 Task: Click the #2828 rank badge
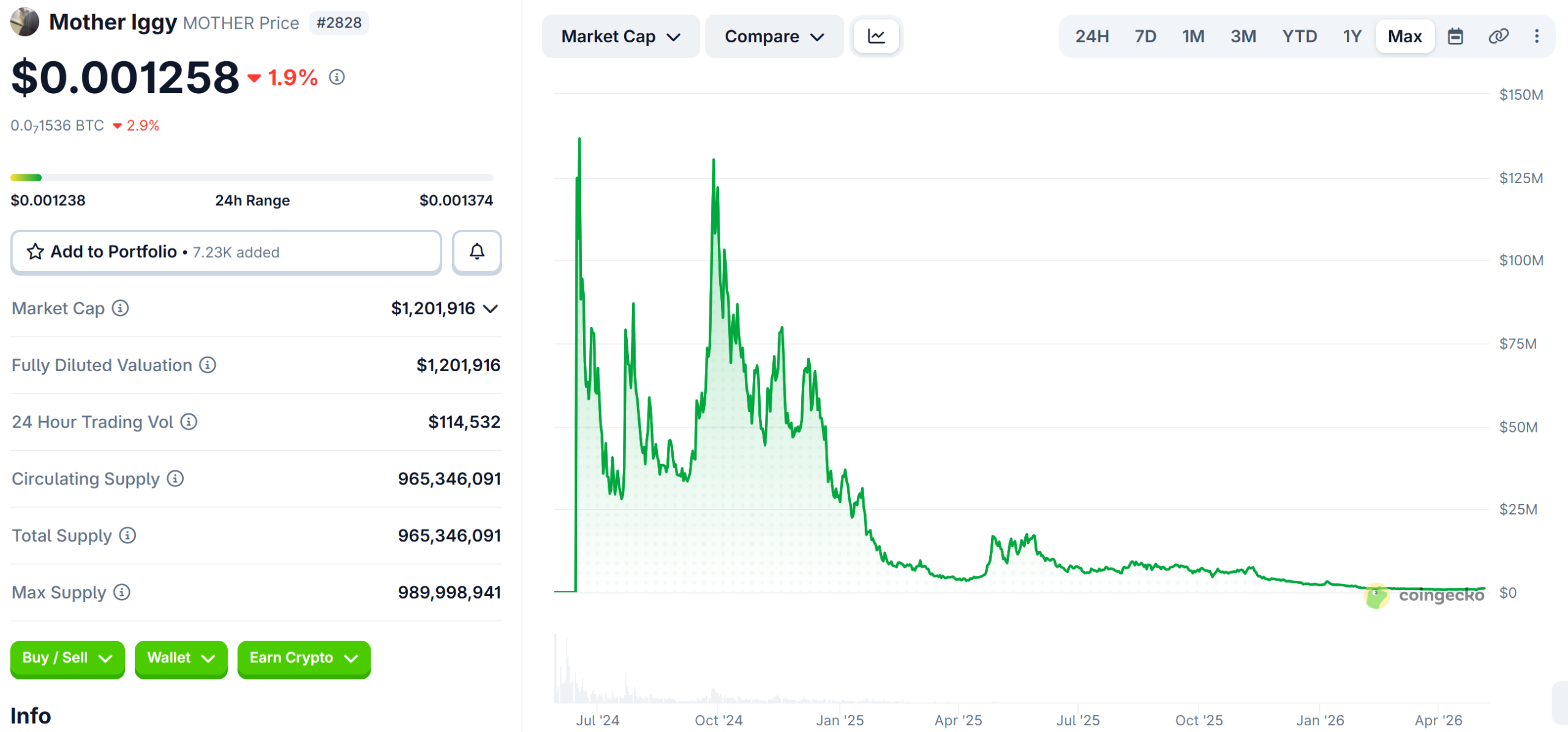coord(339,23)
